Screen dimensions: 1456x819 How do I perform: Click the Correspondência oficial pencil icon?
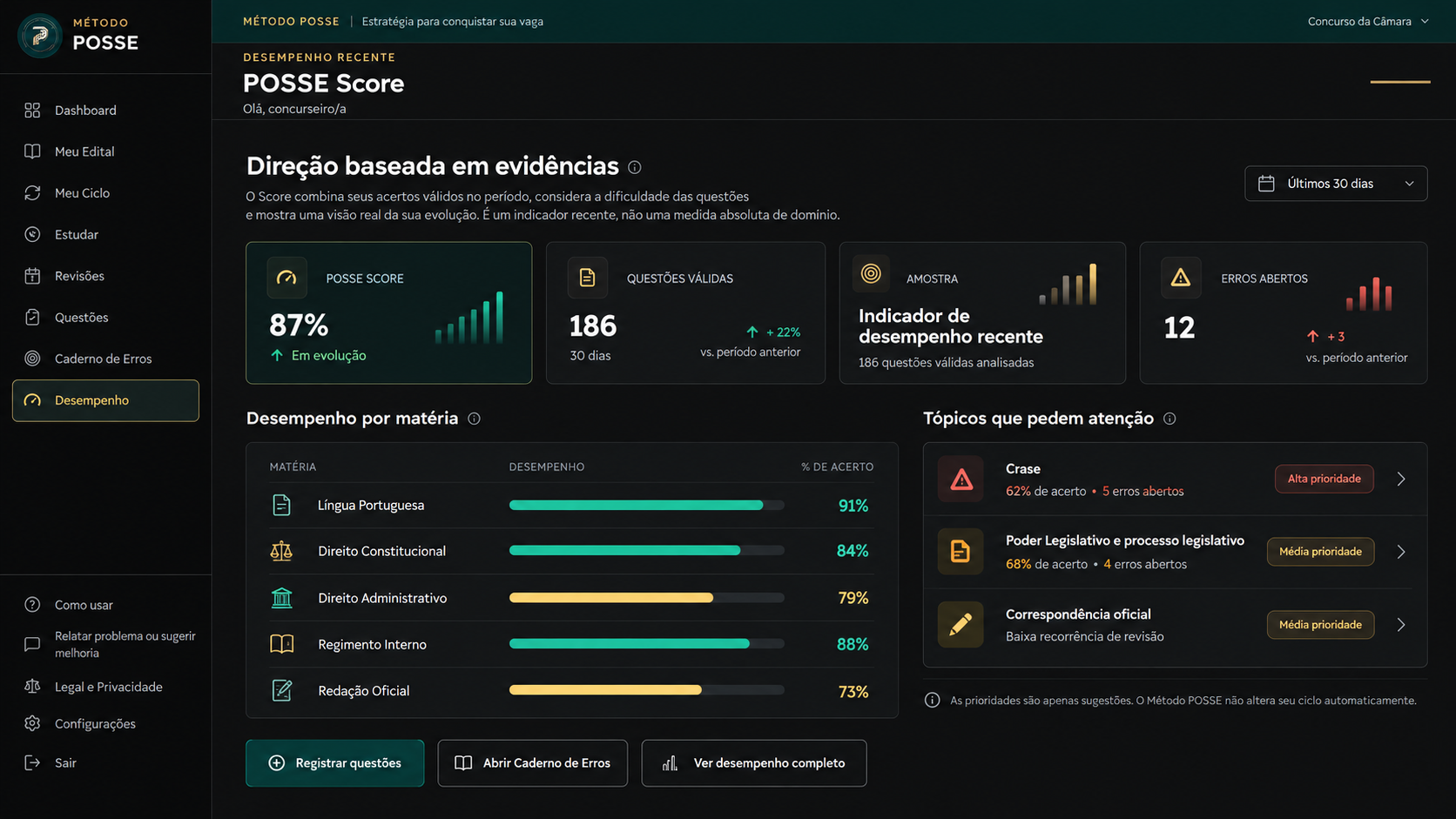961,625
